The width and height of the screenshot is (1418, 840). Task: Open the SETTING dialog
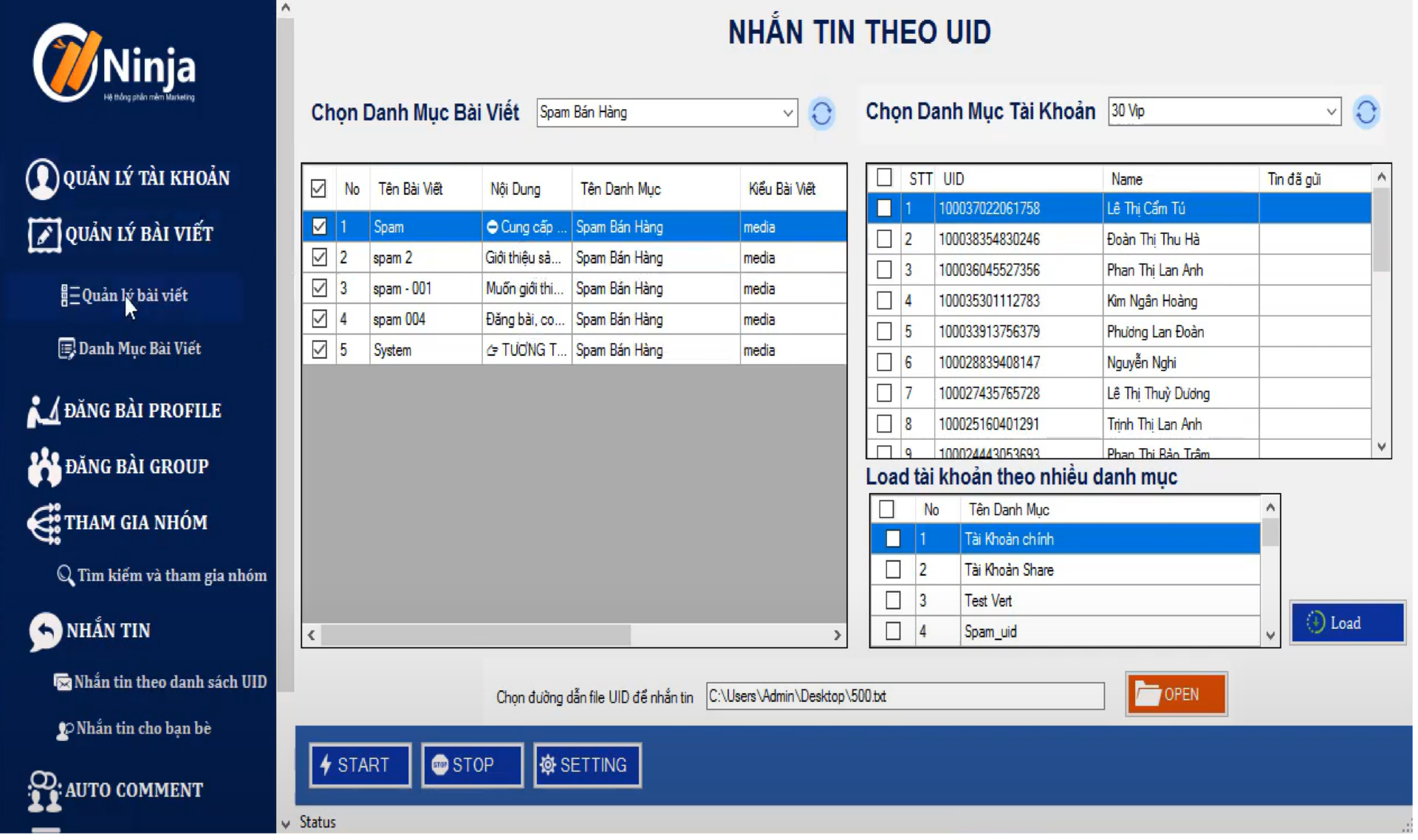588,767
